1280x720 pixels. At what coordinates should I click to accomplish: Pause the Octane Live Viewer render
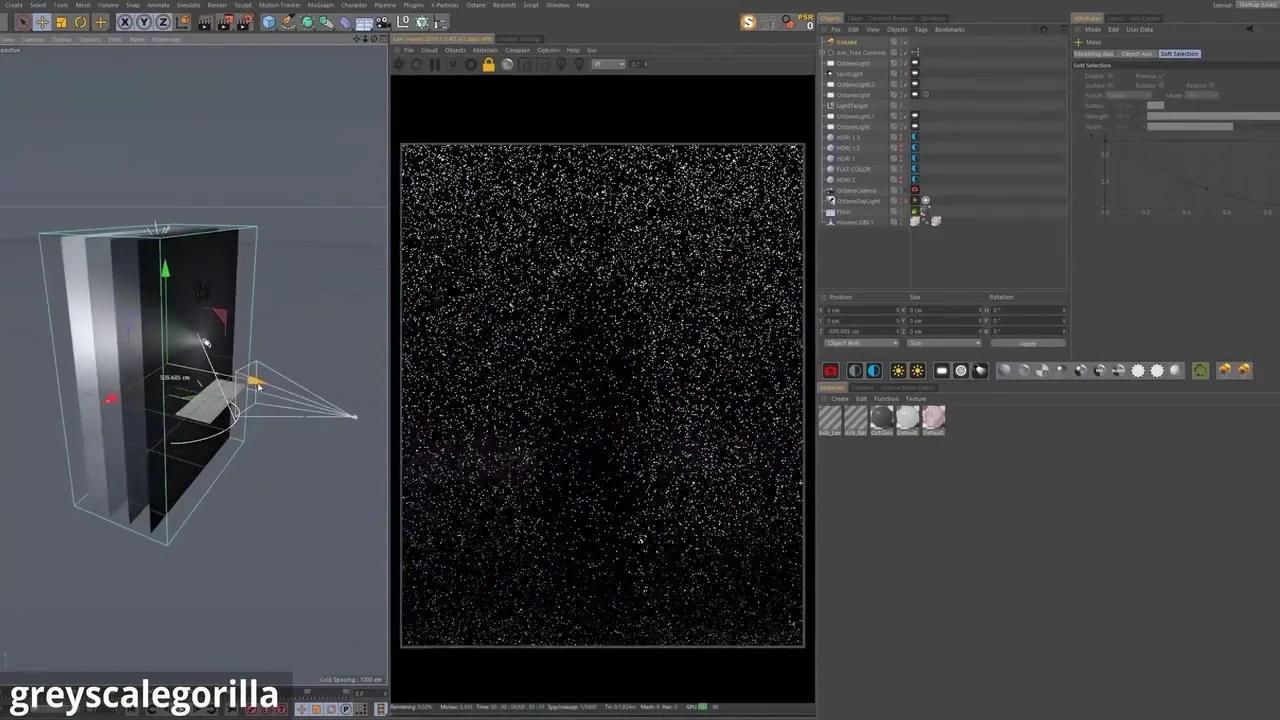tap(435, 65)
